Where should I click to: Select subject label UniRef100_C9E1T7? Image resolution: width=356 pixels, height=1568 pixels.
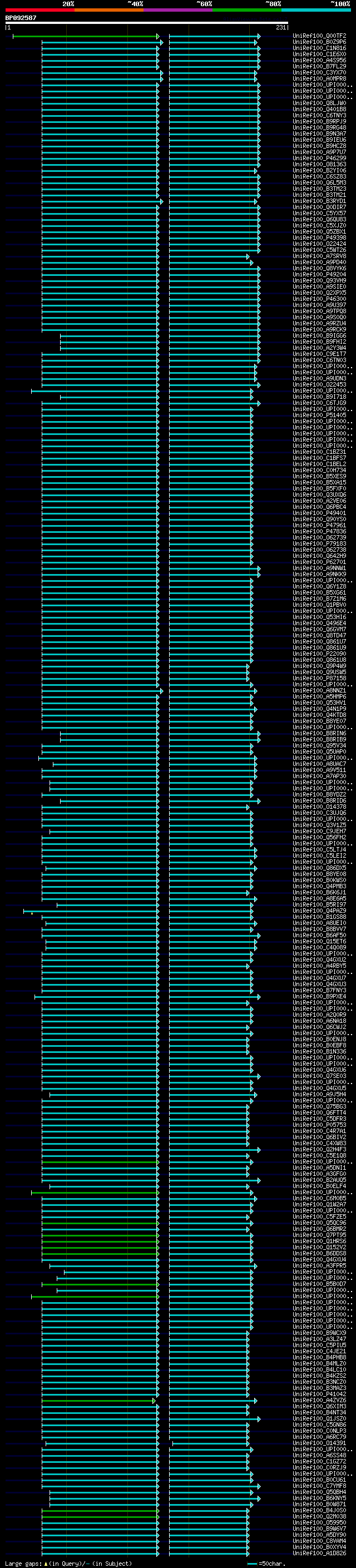tap(319, 354)
